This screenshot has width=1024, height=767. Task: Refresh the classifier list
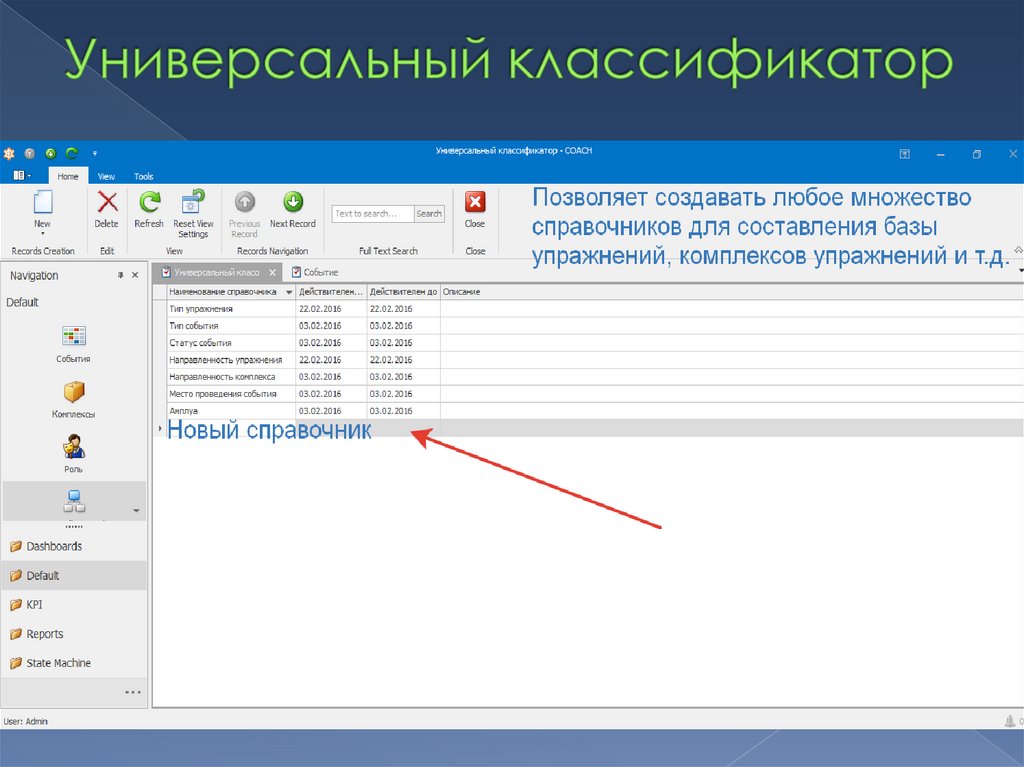pos(149,209)
